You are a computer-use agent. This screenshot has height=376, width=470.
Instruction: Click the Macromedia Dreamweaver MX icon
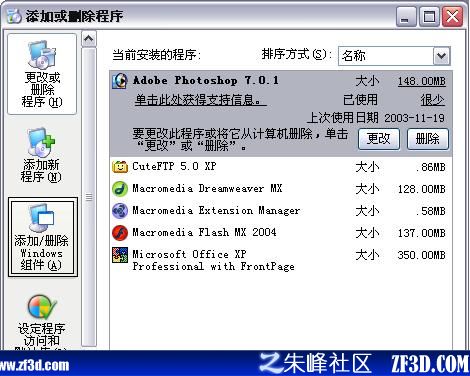pyautogui.click(x=120, y=189)
